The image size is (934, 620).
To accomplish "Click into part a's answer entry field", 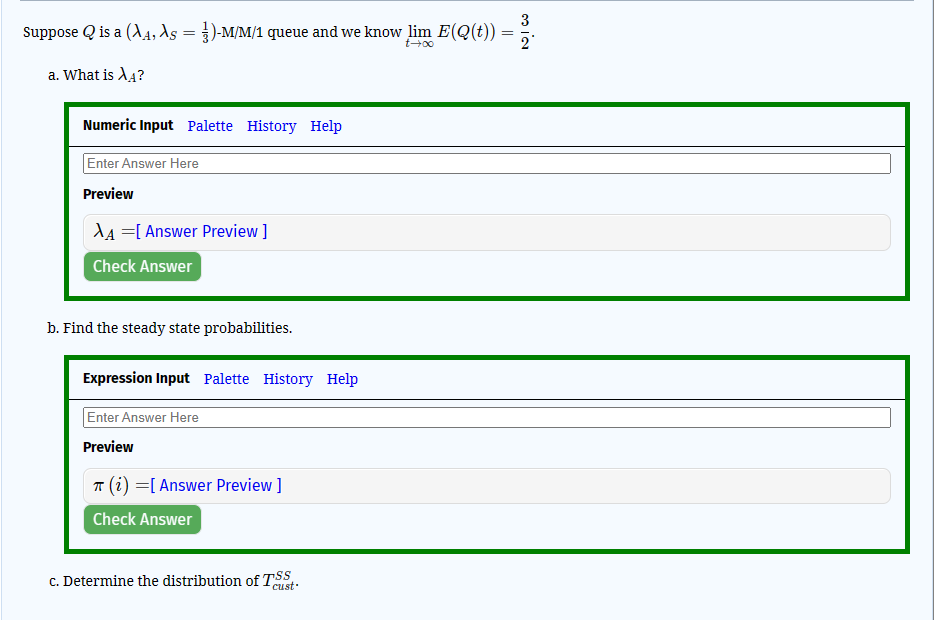I will click(486, 162).
